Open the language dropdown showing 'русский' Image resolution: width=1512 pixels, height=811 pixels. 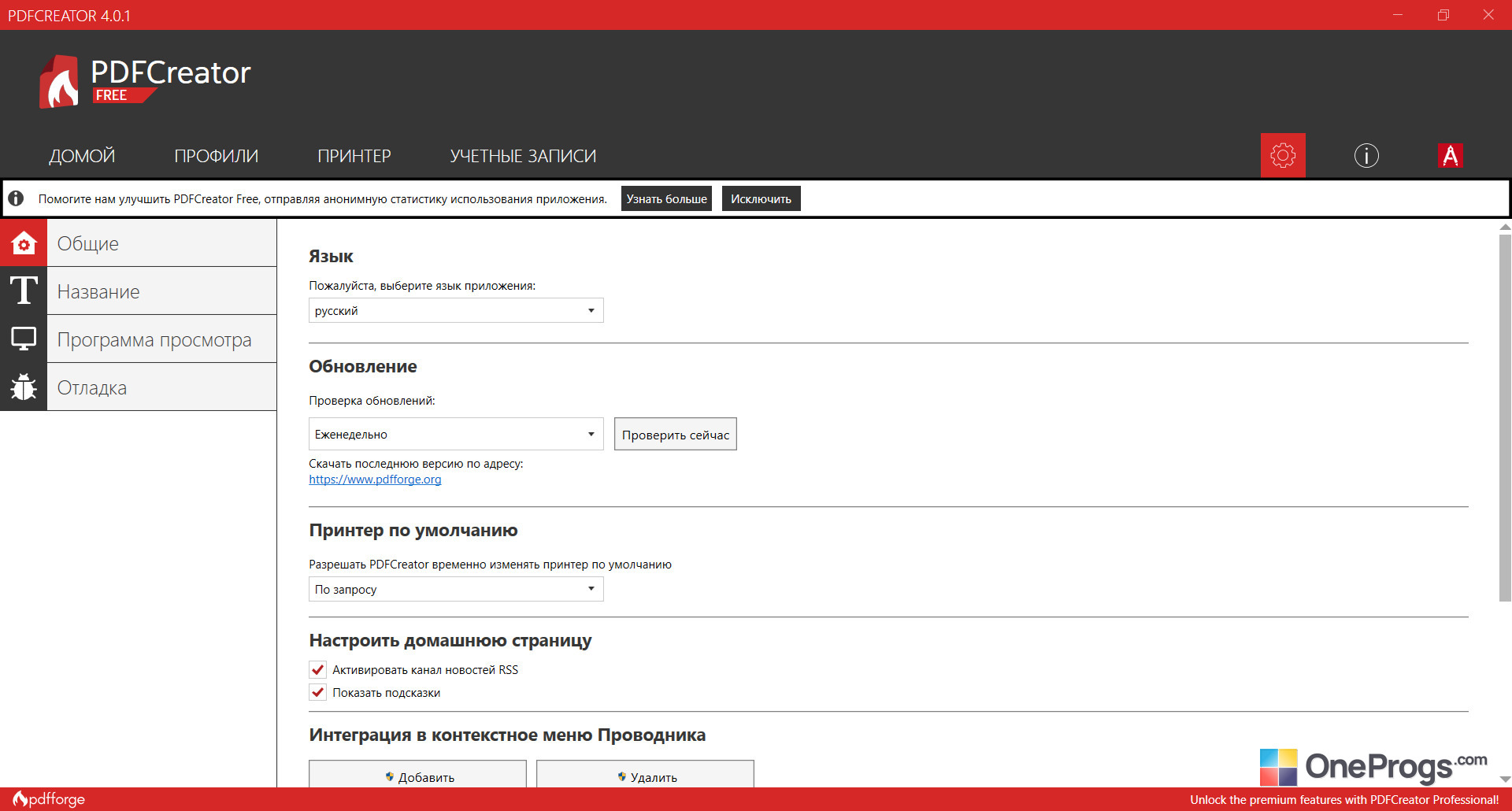tap(456, 310)
